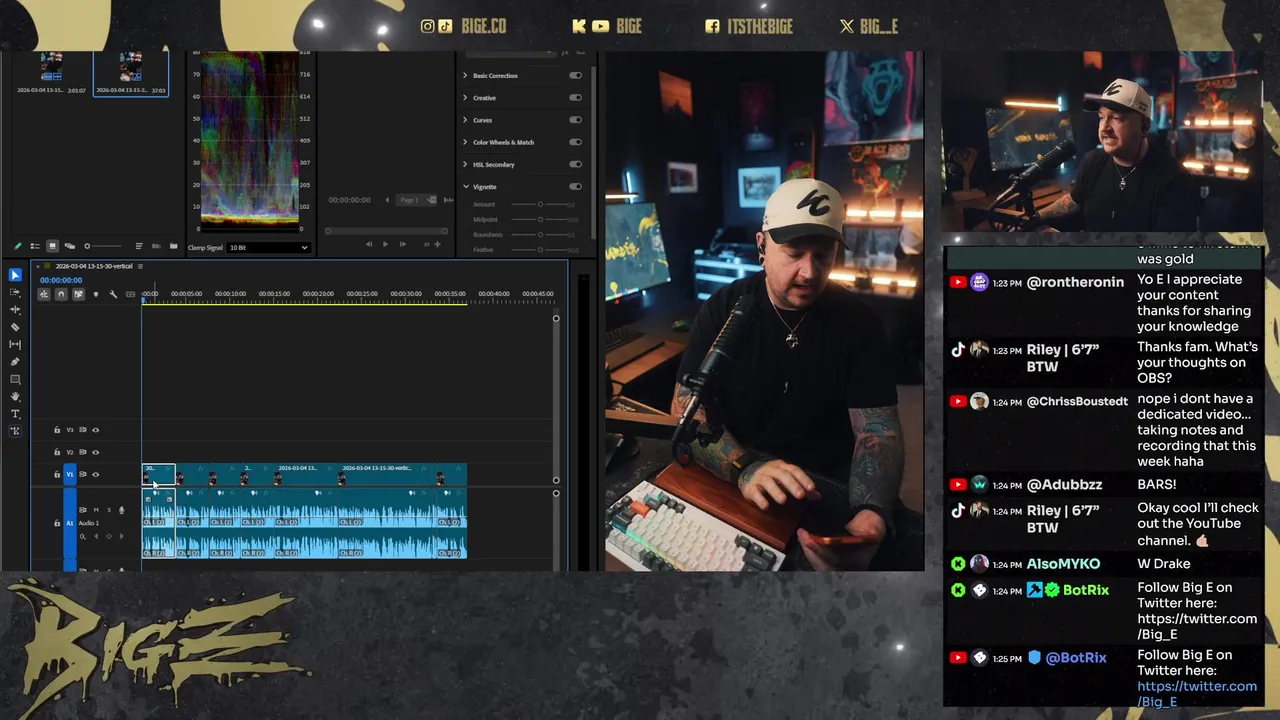Click the linked selection icon in timeline
The image size is (1280, 720).
click(78, 294)
